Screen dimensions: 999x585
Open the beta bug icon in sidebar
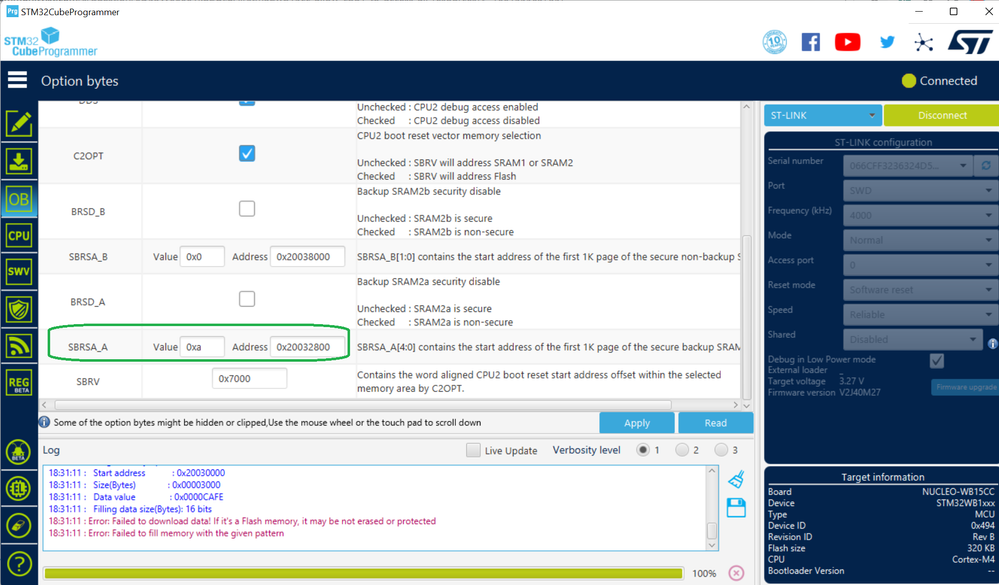coord(18,452)
